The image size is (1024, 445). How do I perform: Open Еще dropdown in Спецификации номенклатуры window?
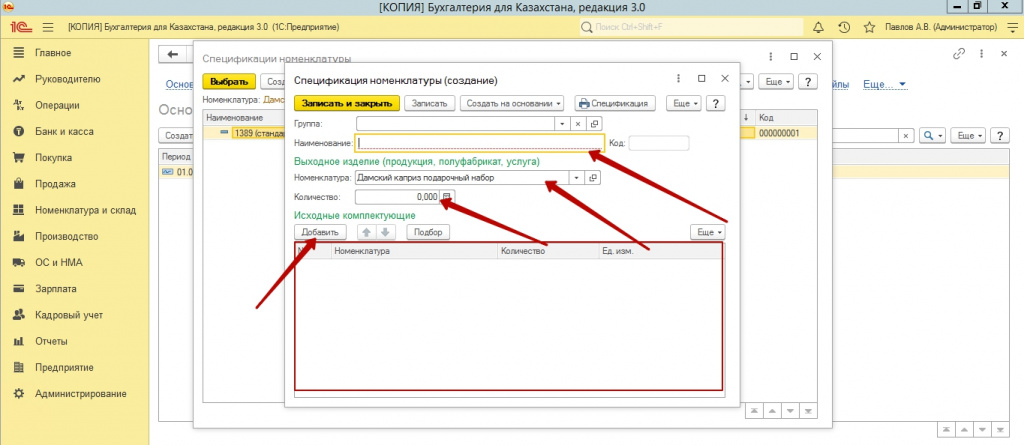777,82
